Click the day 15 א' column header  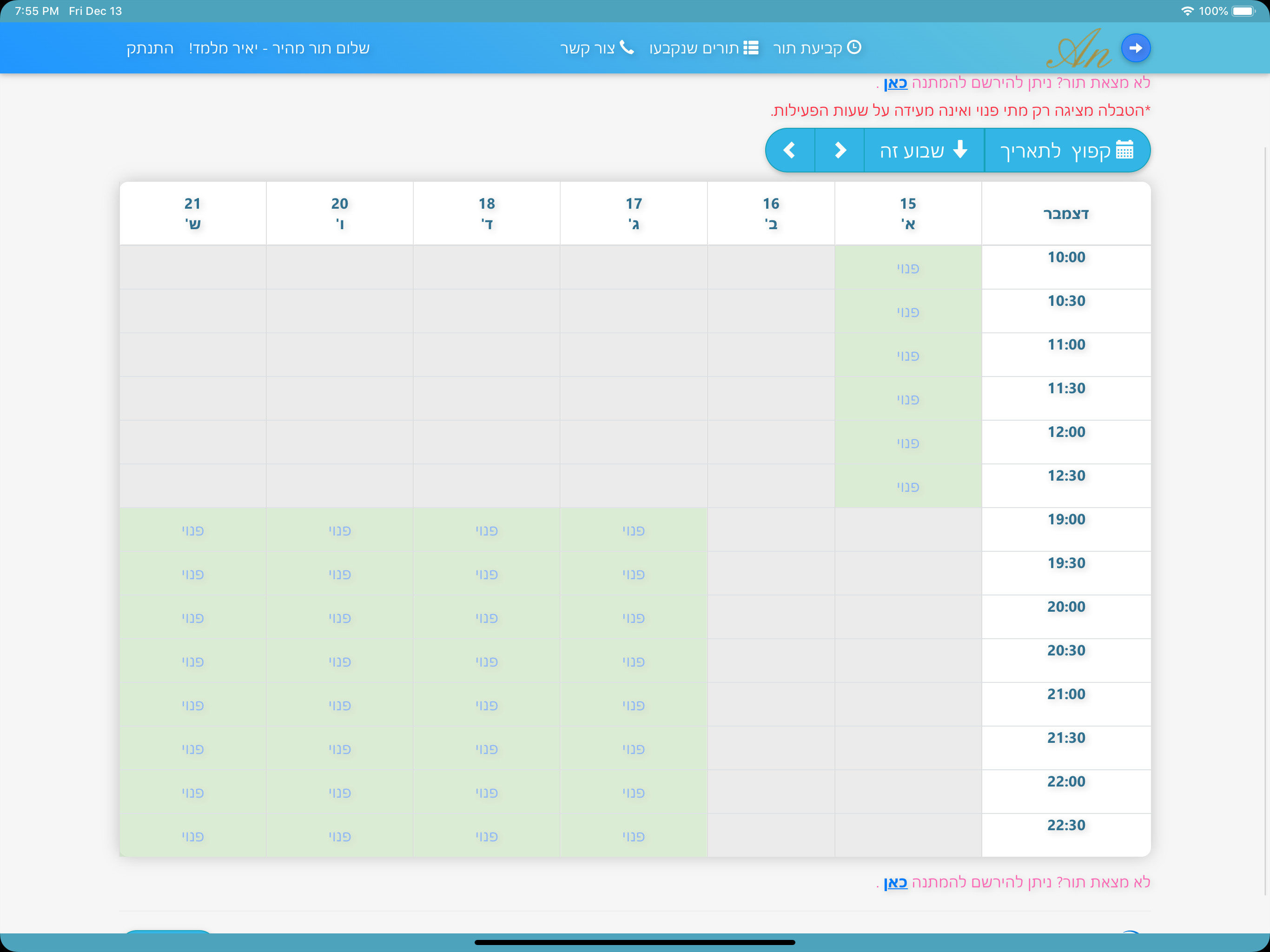pyautogui.click(x=908, y=214)
